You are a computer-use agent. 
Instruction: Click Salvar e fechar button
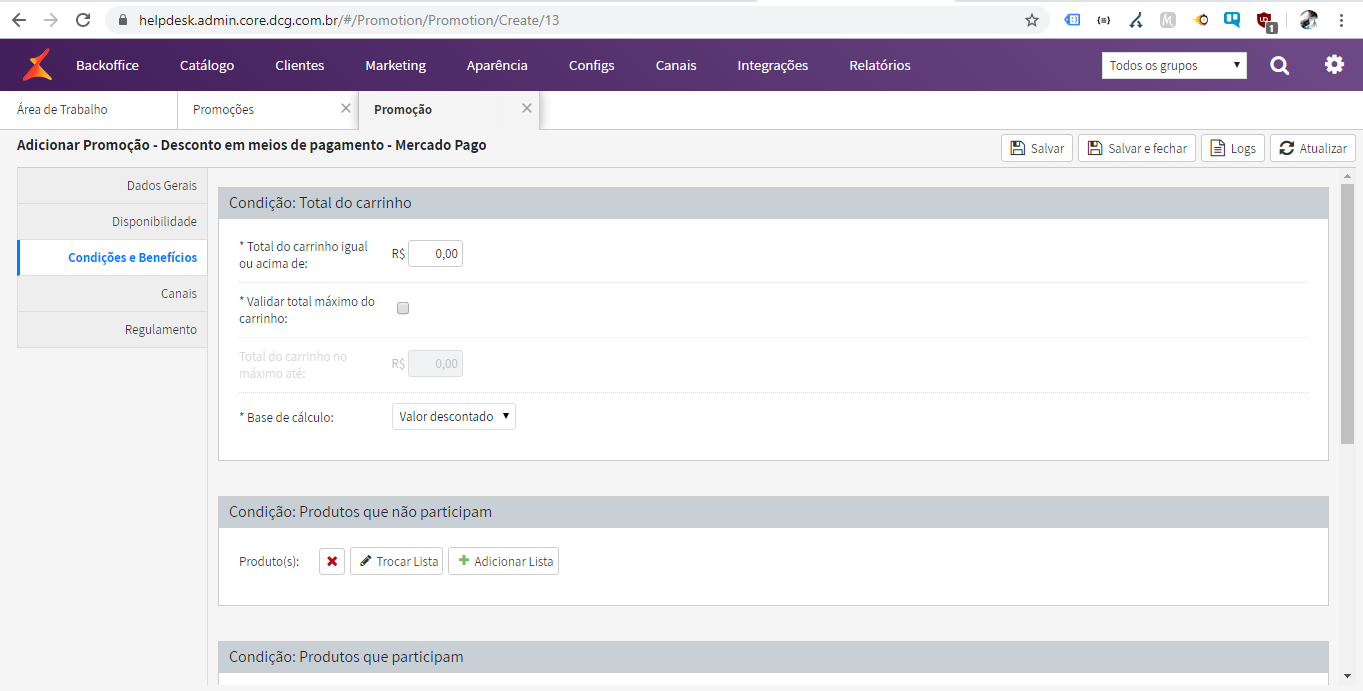(x=1137, y=148)
